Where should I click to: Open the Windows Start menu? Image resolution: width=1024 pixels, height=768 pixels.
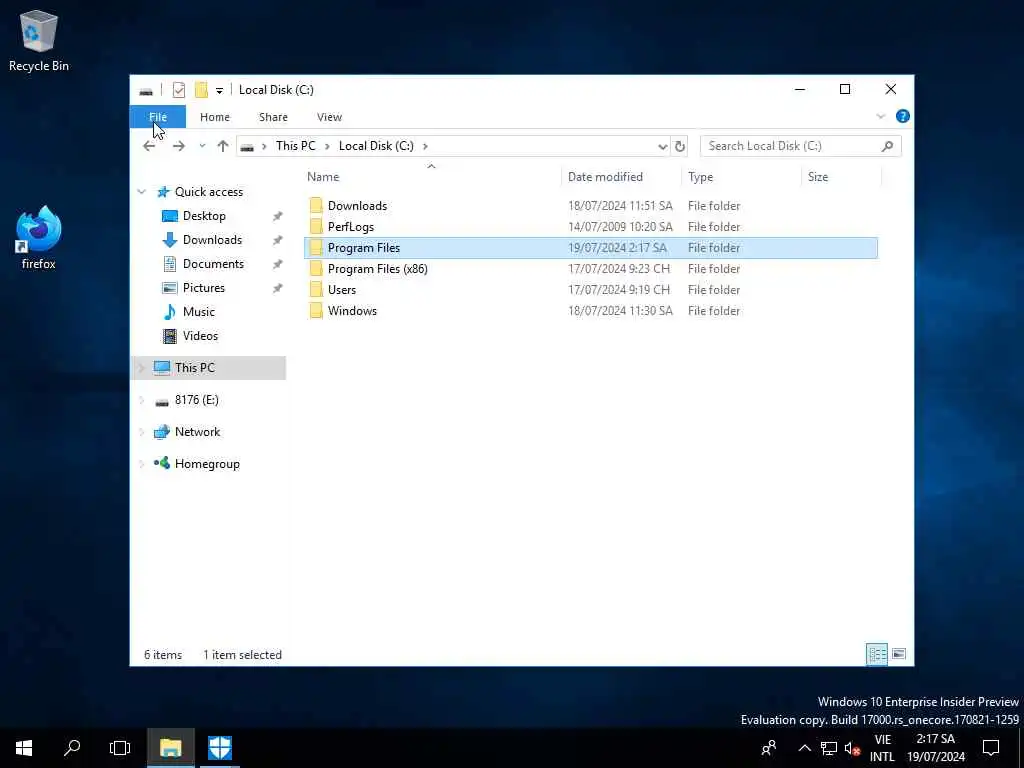pyautogui.click(x=24, y=748)
